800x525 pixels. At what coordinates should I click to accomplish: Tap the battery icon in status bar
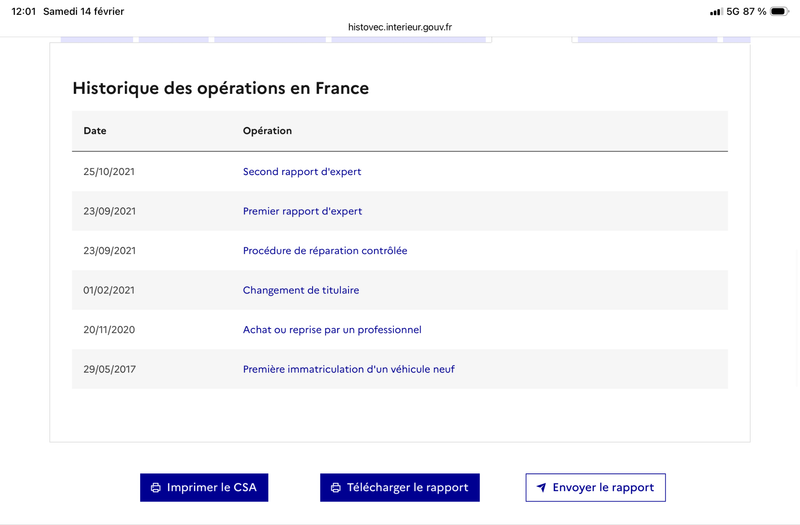pos(780,11)
